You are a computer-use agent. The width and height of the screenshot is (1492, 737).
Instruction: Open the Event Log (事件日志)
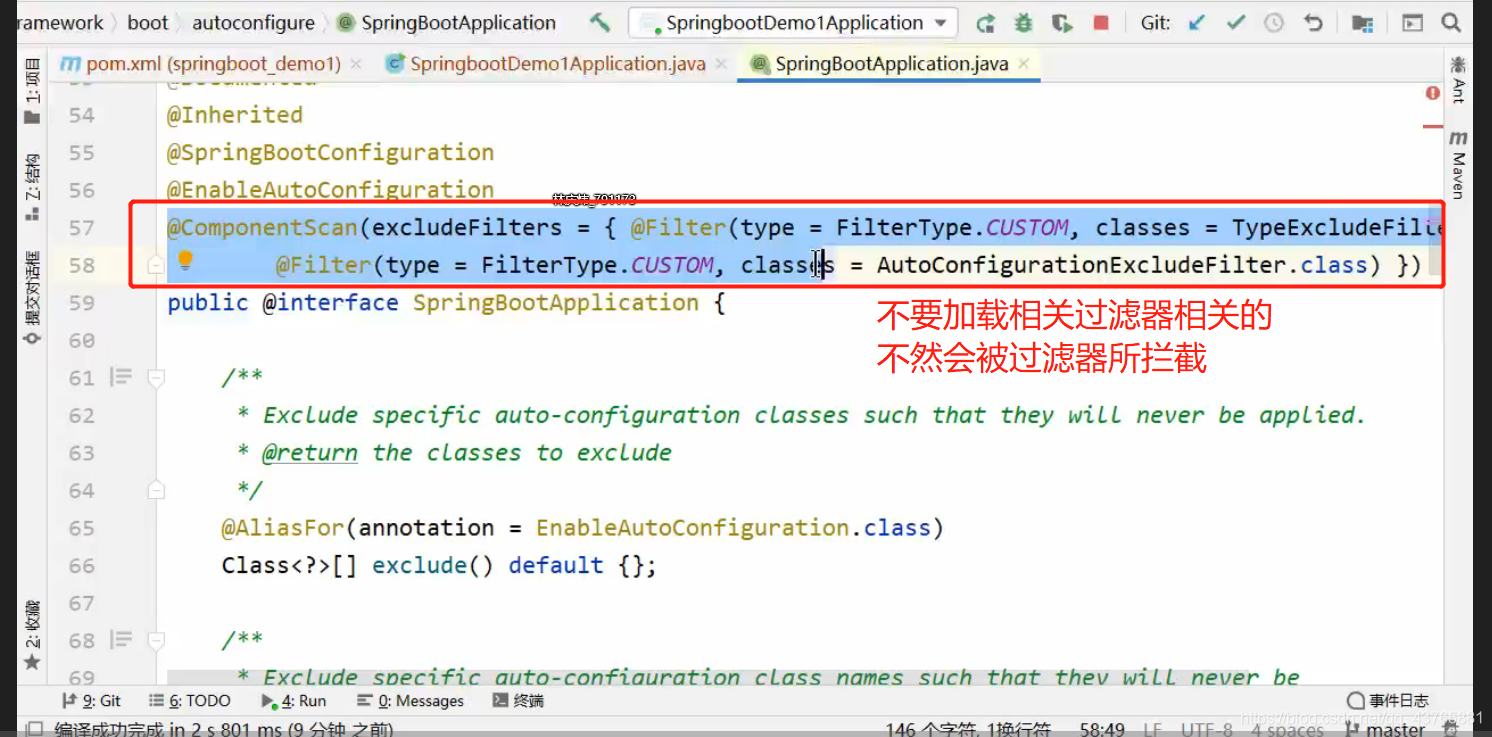[x=1388, y=701]
